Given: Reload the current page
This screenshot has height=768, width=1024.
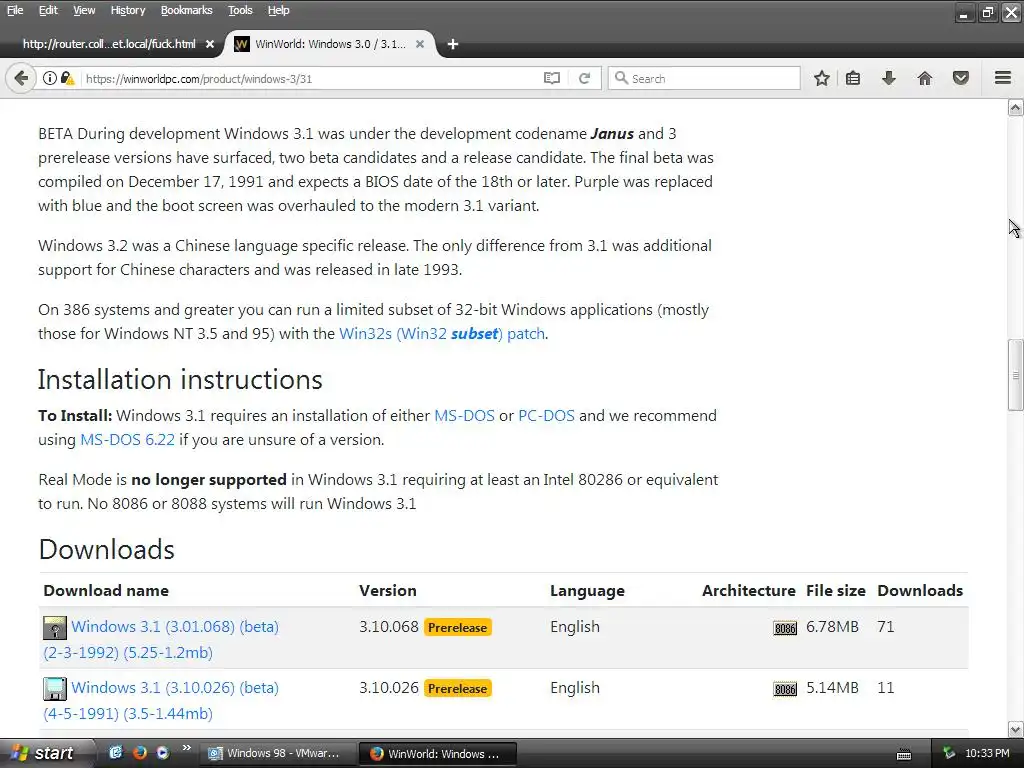Looking at the screenshot, I should tap(584, 78).
